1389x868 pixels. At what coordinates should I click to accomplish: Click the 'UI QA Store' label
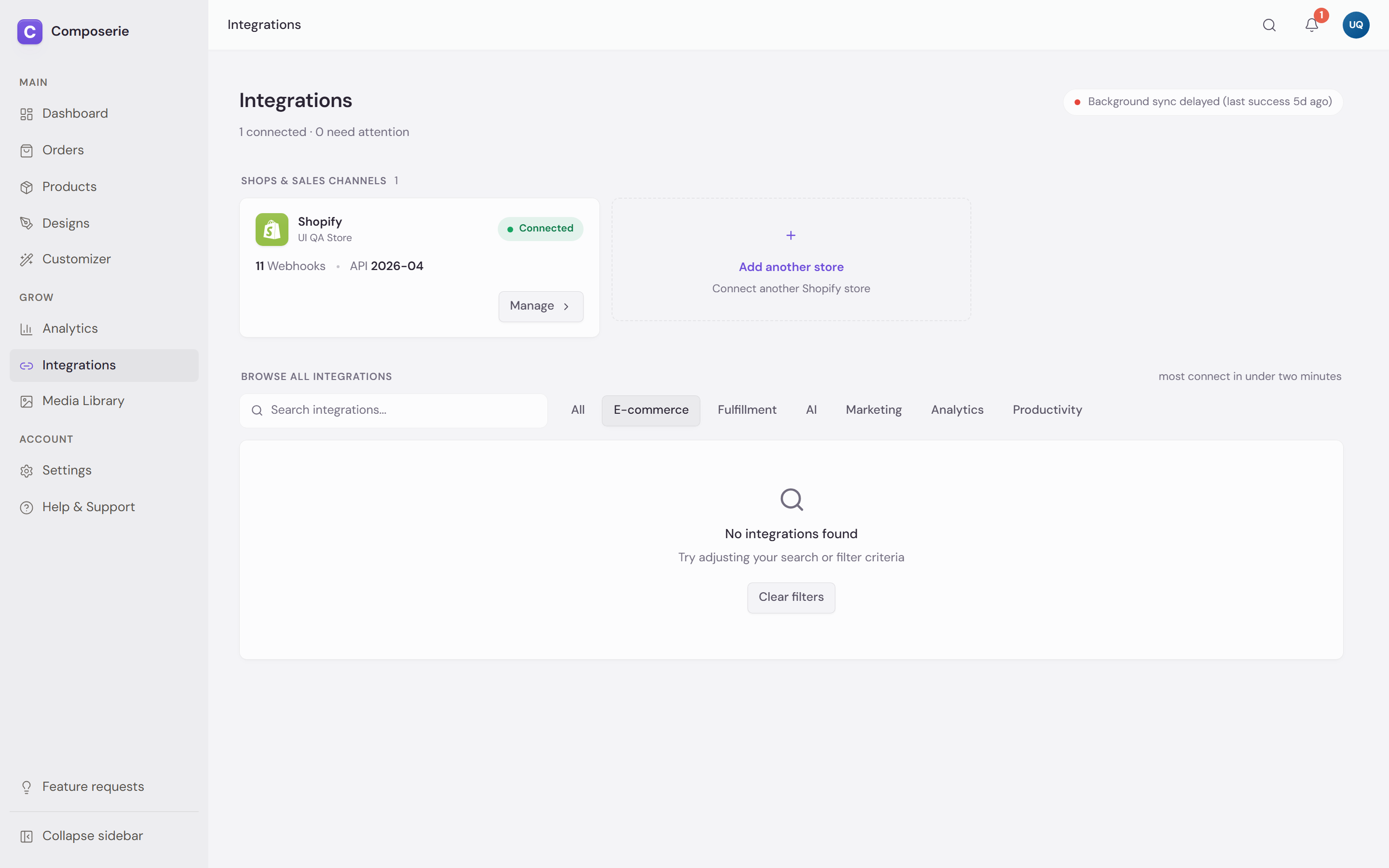(x=325, y=238)
